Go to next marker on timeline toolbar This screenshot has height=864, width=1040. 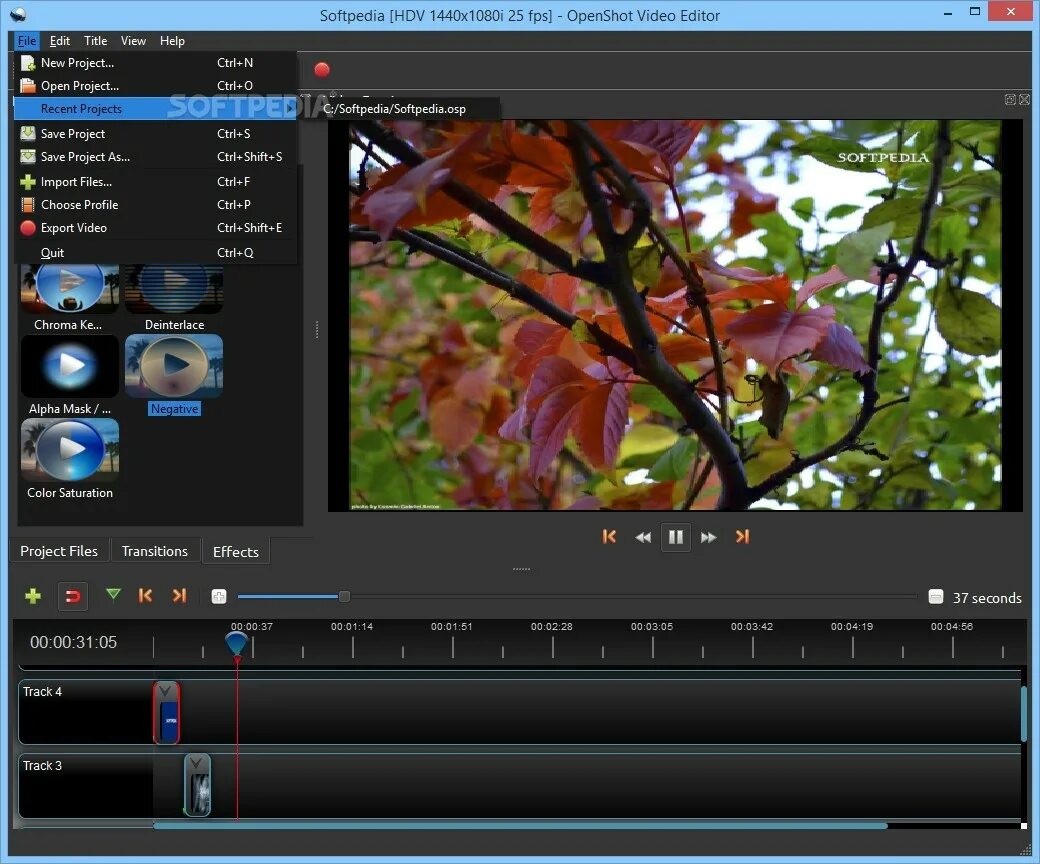coord(179,595)
